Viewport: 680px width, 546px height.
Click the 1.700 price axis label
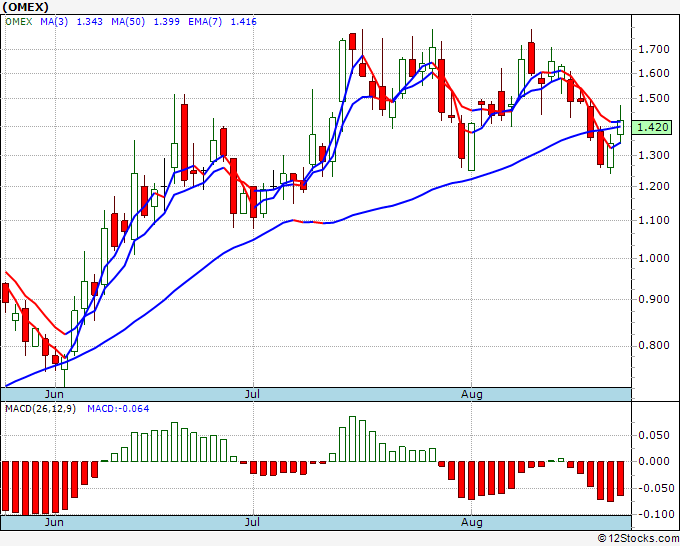[654, 49]
